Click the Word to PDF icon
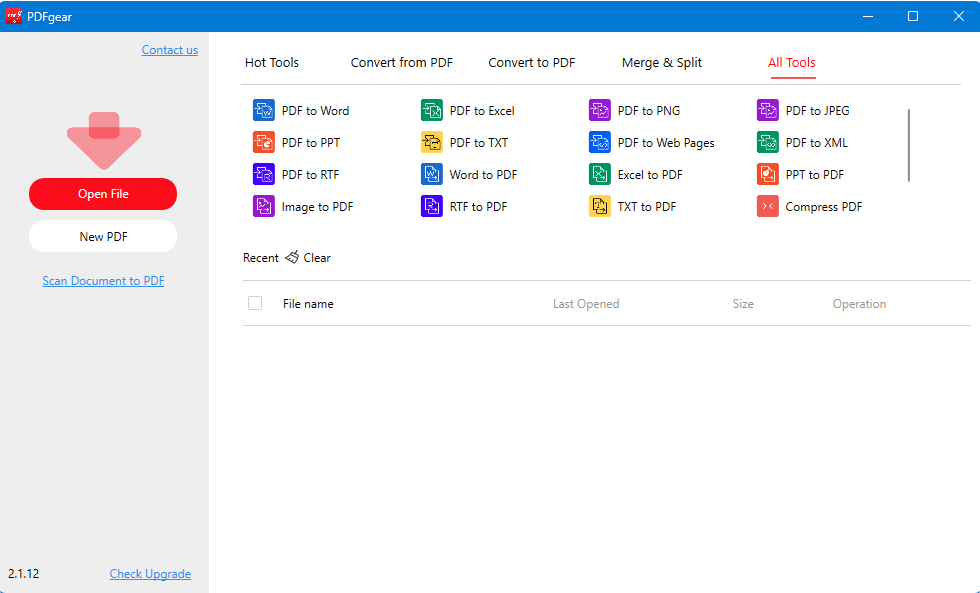 432,175
